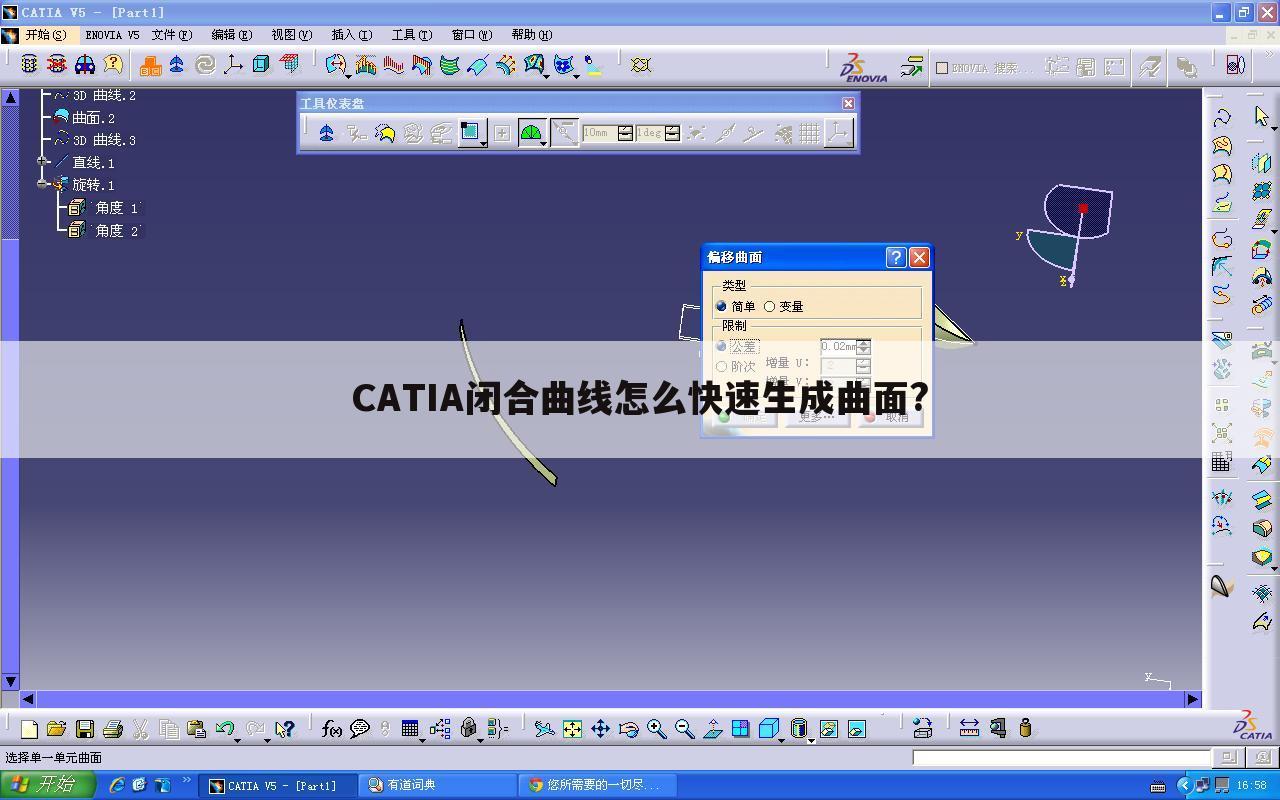Click the ENOVIA logo icon
1280x800 pixels.
click(x=863, y=67)
